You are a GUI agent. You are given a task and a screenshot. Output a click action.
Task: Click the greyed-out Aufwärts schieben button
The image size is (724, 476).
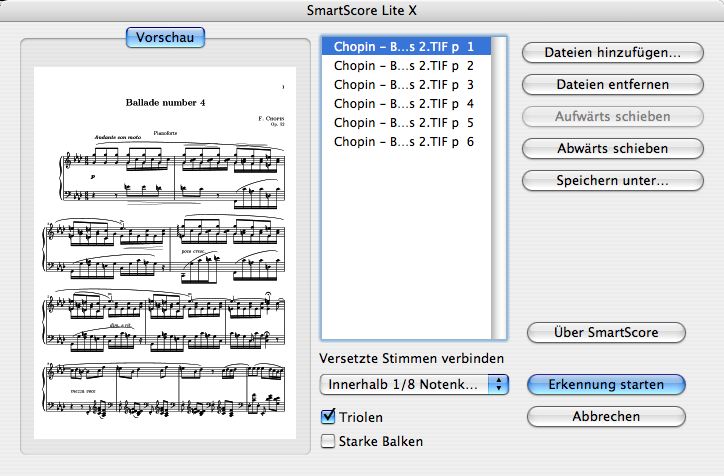[613, 116]
